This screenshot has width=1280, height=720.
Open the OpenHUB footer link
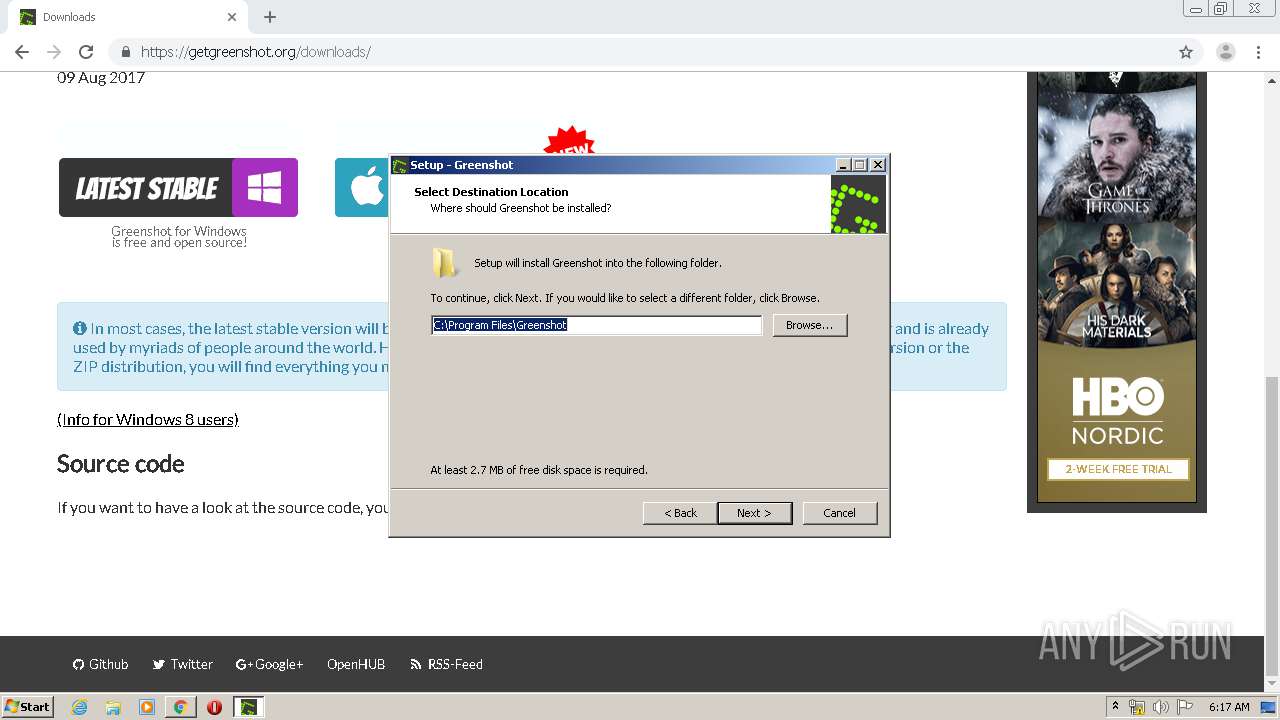pos(356,664)
